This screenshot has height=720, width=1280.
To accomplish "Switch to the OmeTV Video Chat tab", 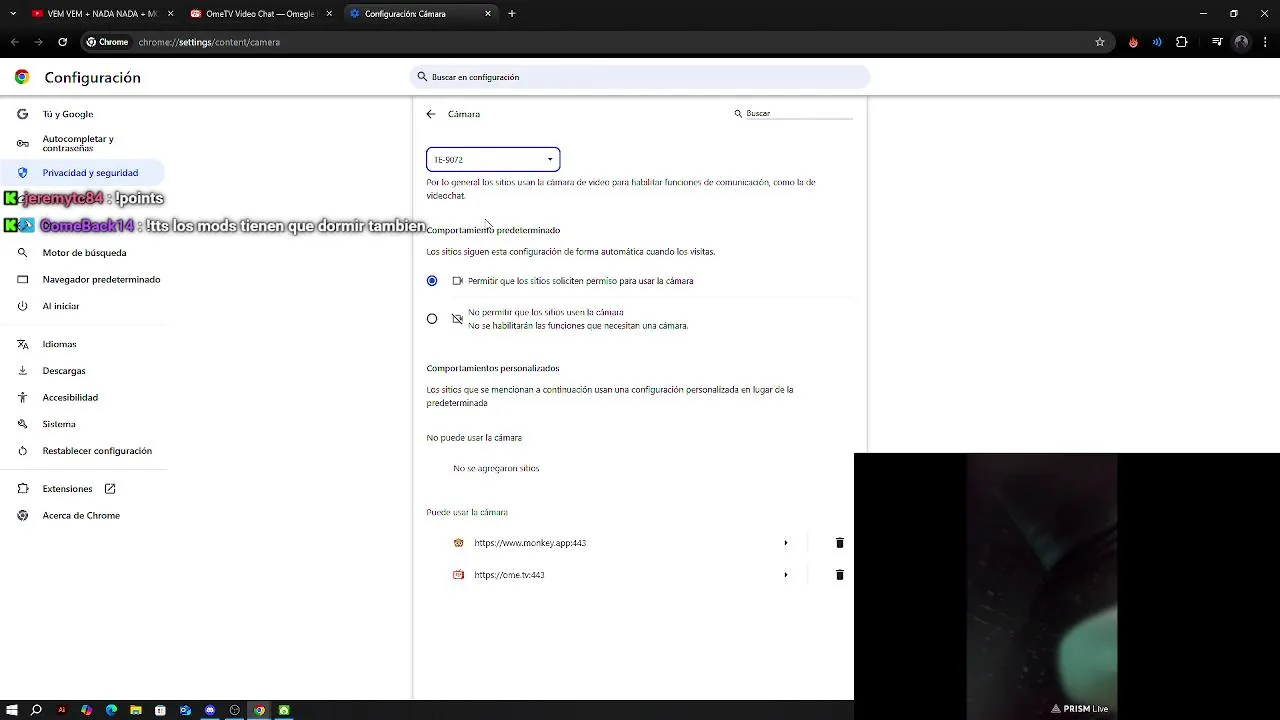I will pos(260,14).
